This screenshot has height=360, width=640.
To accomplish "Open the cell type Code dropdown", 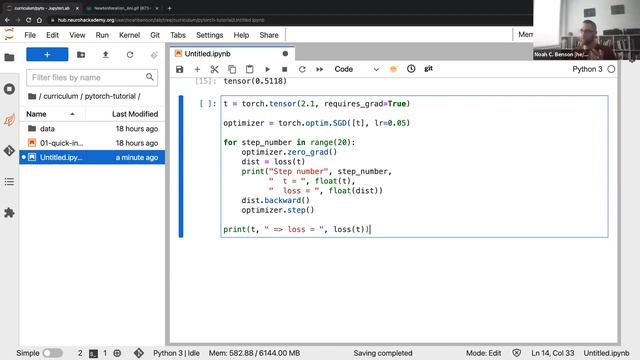I will coord(356,69).
